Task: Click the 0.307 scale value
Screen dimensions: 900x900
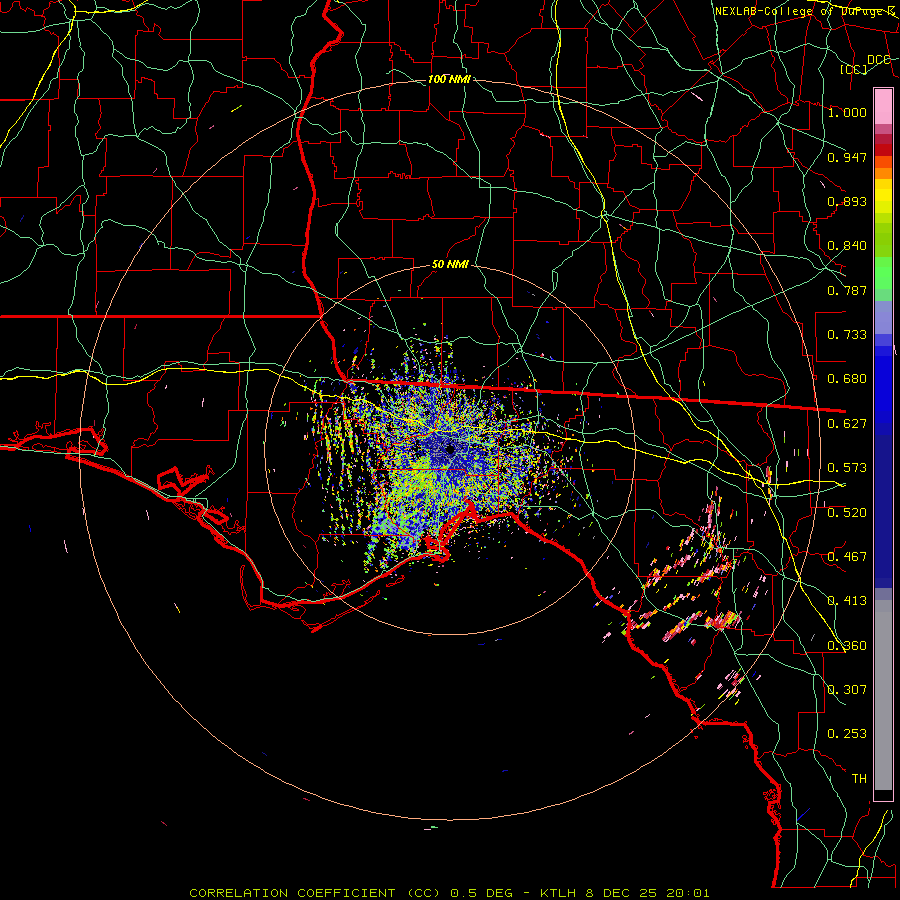Action: (847, 690)
